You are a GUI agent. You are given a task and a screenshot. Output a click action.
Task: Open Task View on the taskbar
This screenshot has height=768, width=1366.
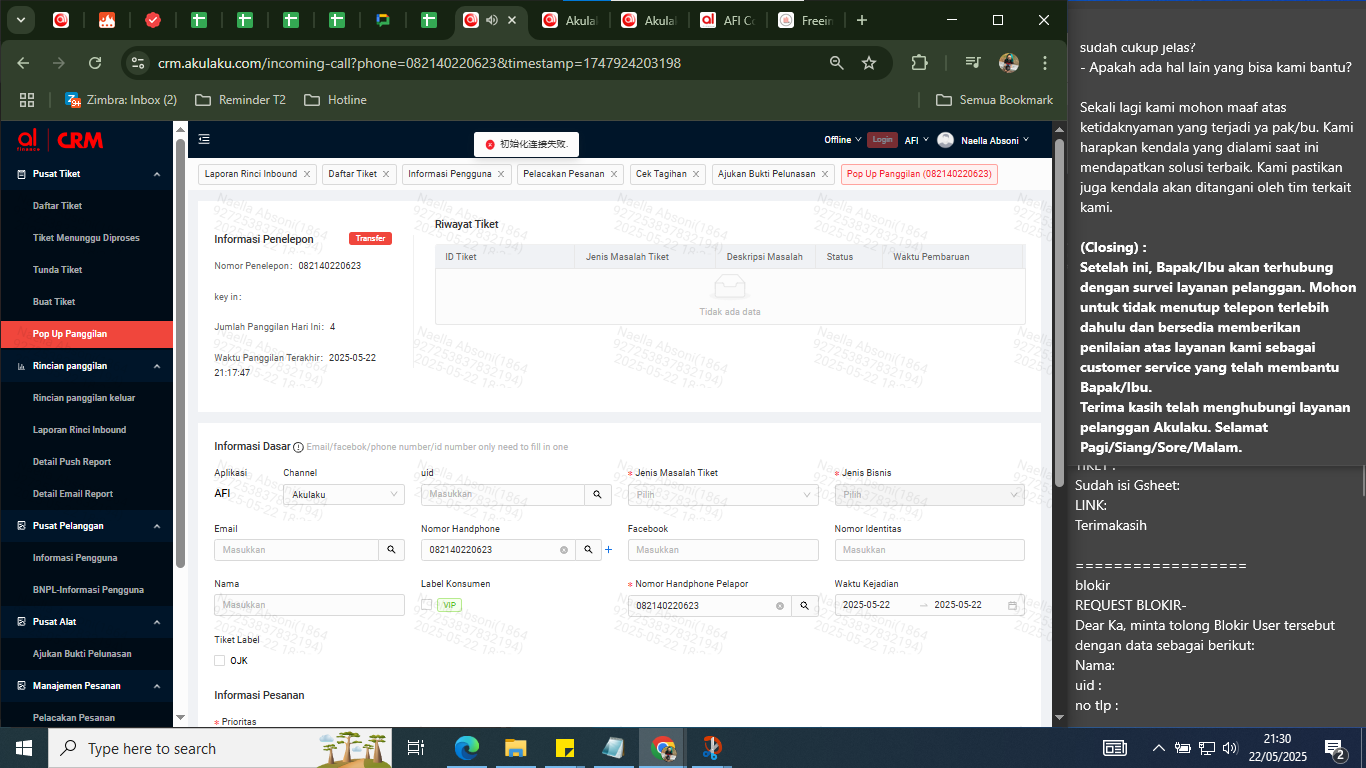click(417, 748)
